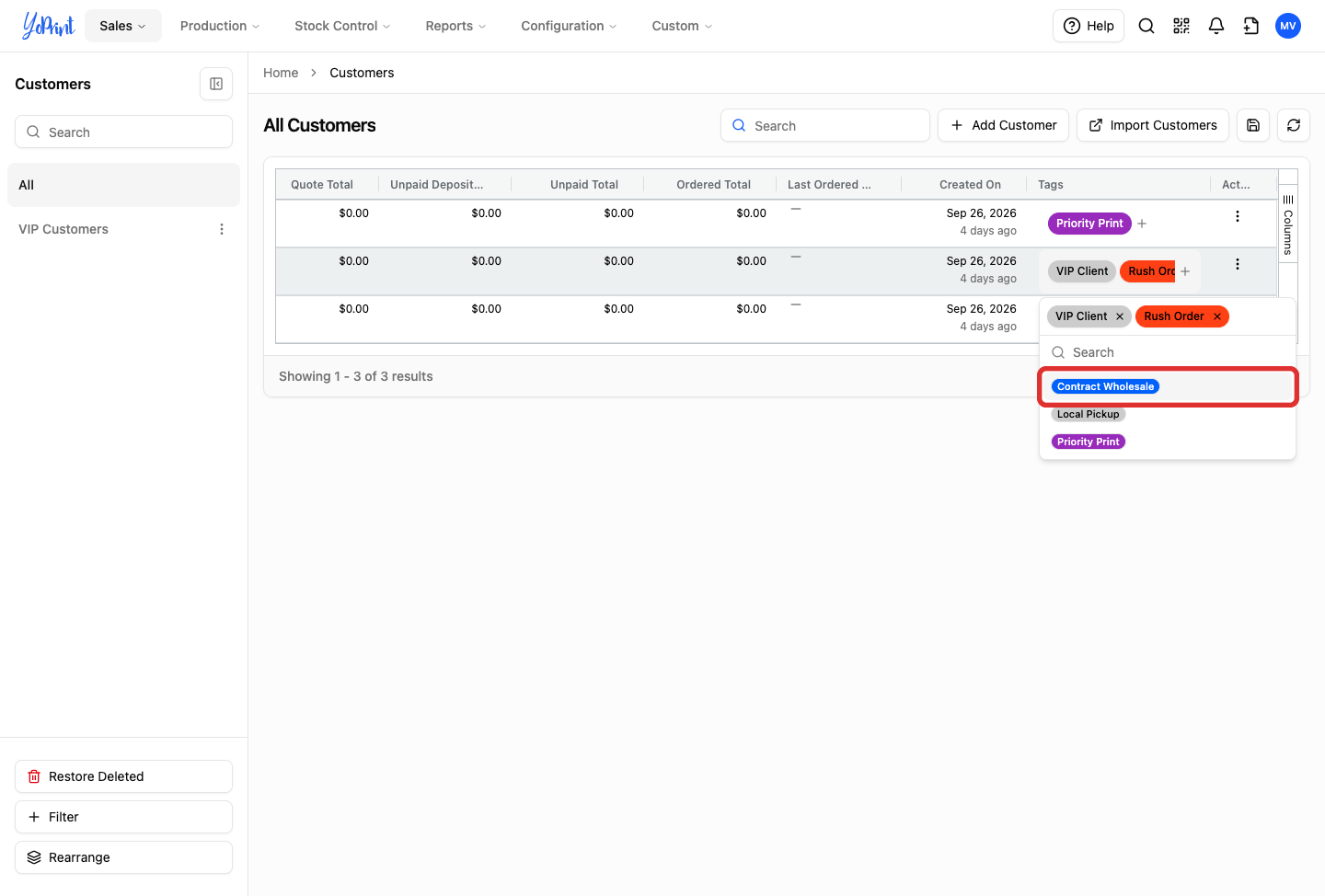Open the vertical Columns side tab

pyautogui.click(x=1288, y=224)
